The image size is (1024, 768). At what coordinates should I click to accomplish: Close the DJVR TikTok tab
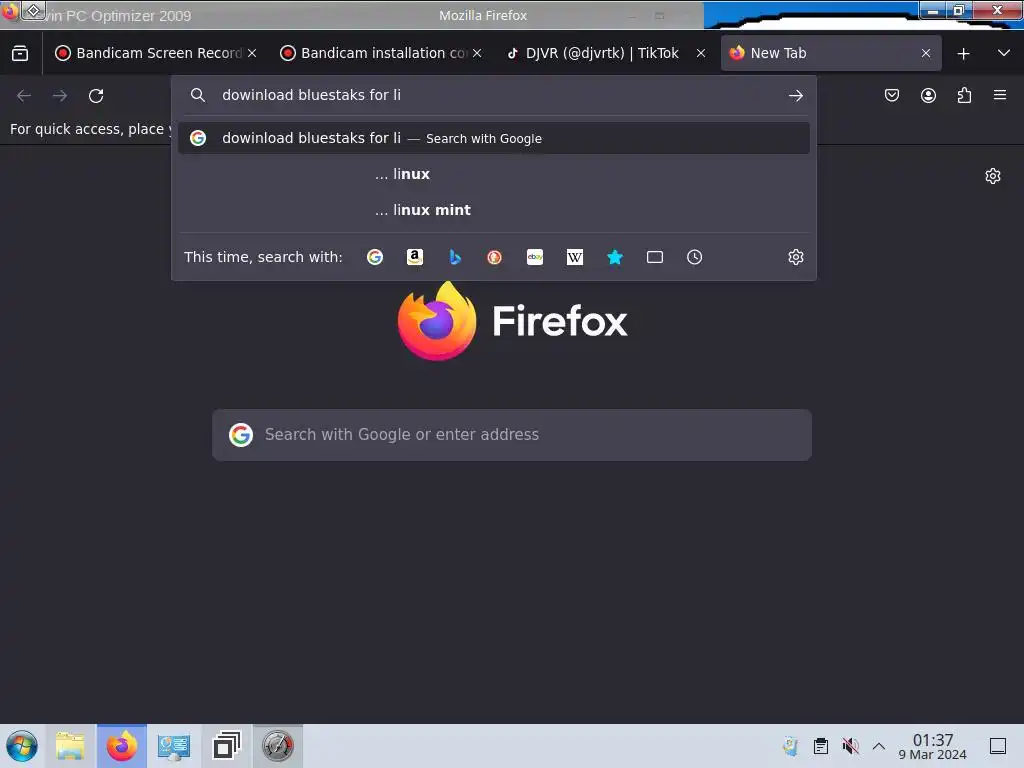pos(701,54)
